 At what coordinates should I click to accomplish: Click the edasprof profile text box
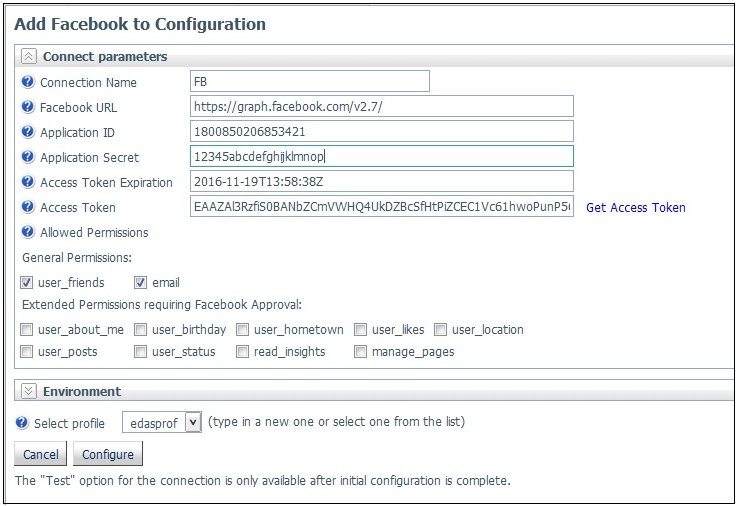tap(154, 422)
